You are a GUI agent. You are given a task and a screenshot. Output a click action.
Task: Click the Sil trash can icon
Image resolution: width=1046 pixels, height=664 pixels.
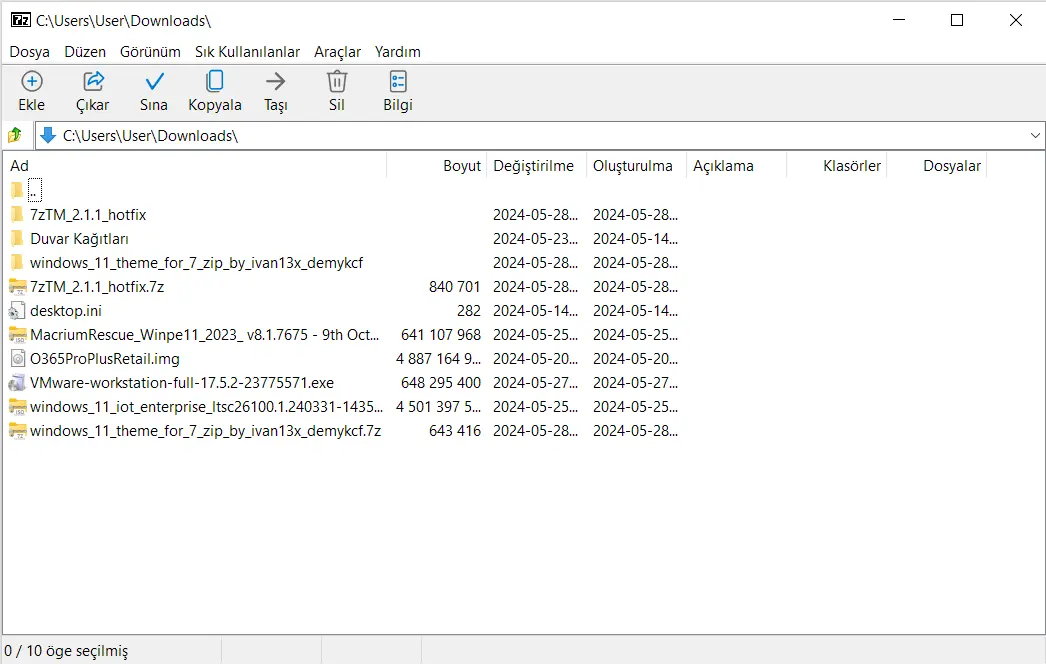click(337, 81)
